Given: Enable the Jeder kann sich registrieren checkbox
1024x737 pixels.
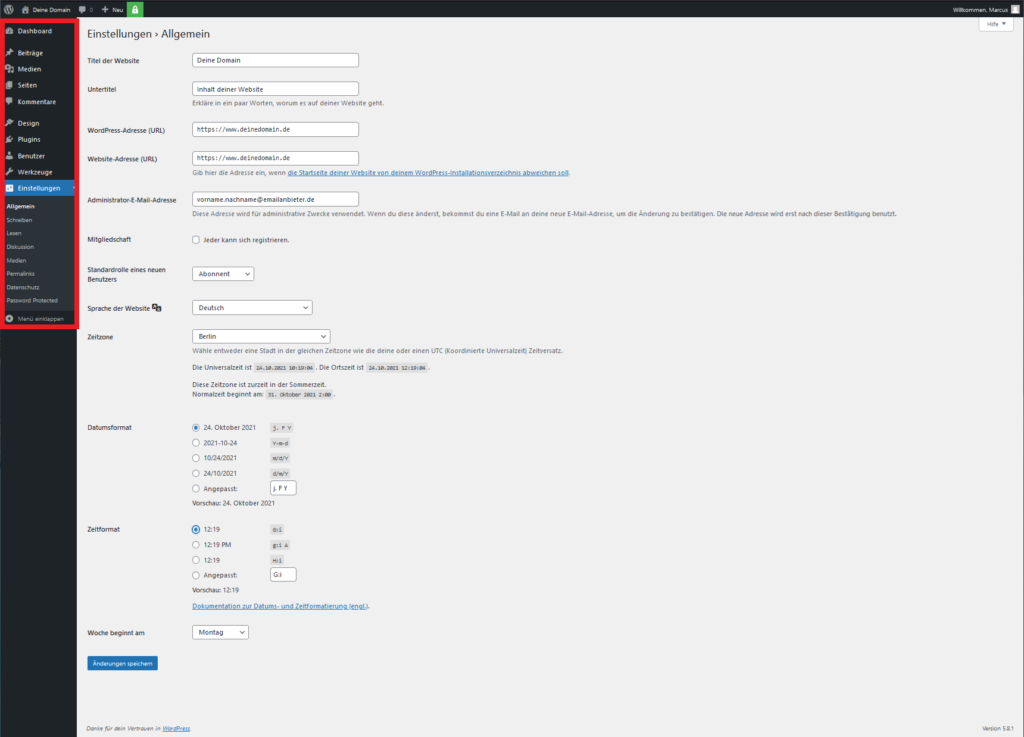Looking at the screenshot, I should (196, 240).
